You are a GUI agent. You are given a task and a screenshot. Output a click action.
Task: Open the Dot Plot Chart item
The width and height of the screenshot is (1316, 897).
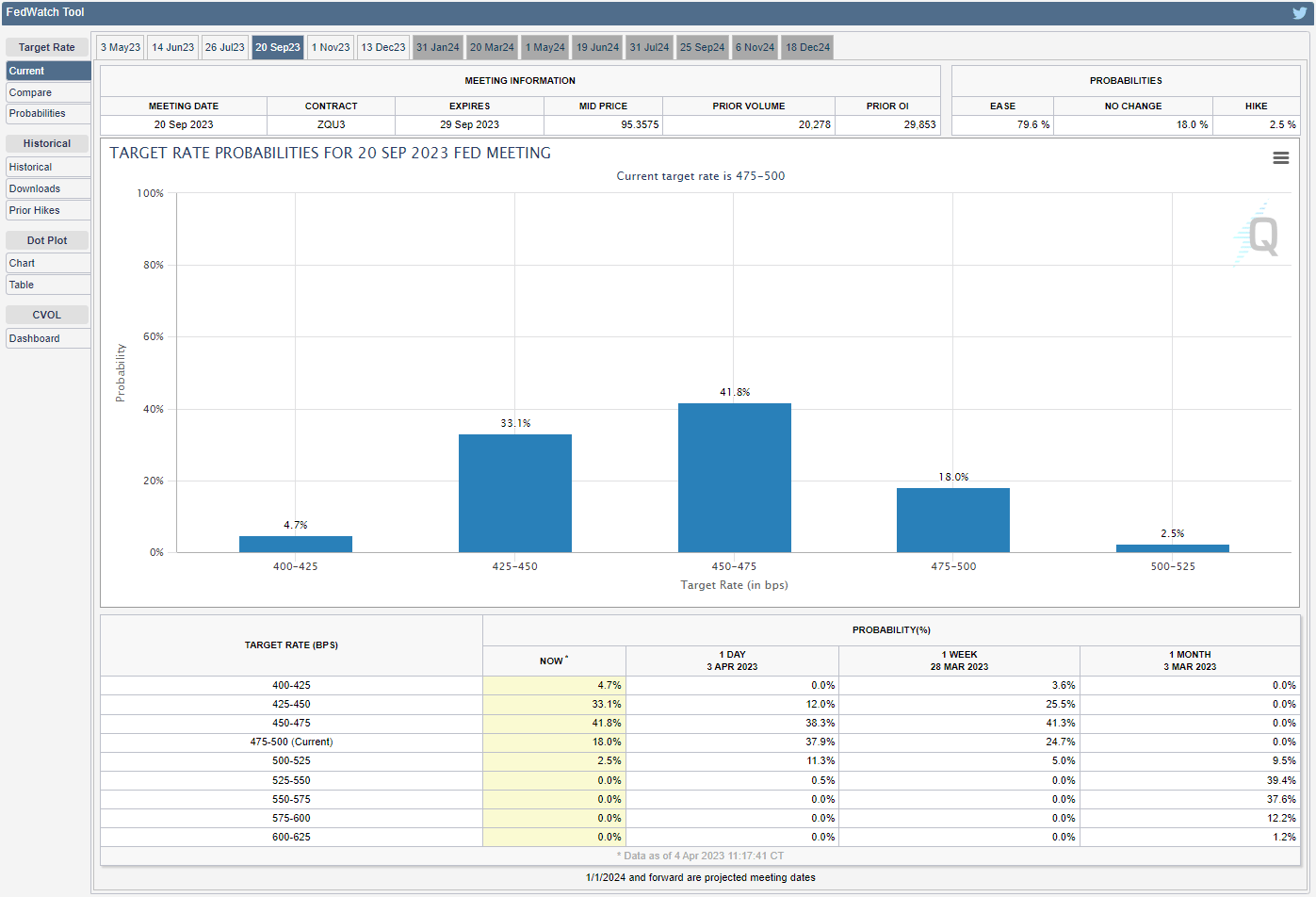tap(48, 263)
